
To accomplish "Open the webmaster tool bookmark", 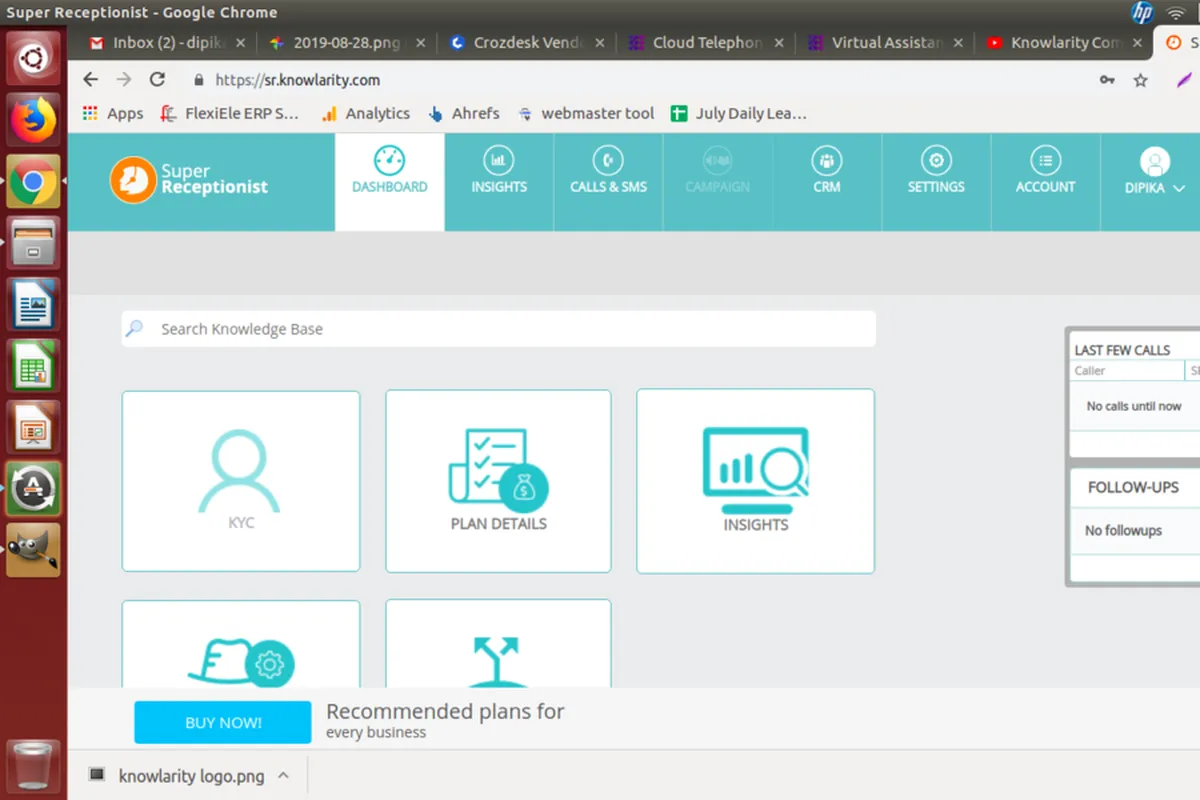I will [586, 113].
